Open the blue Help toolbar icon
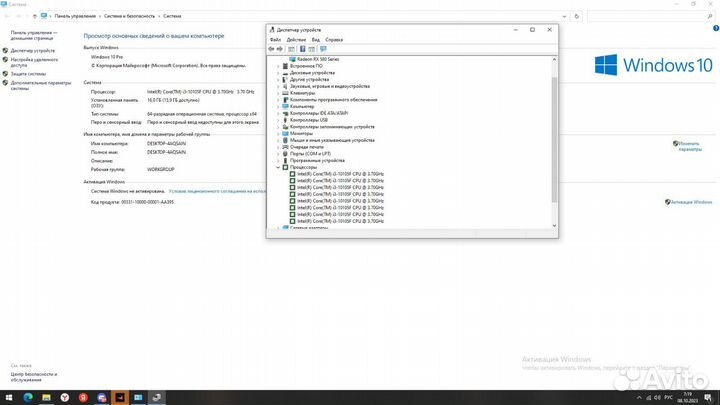This screenshot has width=720, height=405. coord(303,49)
